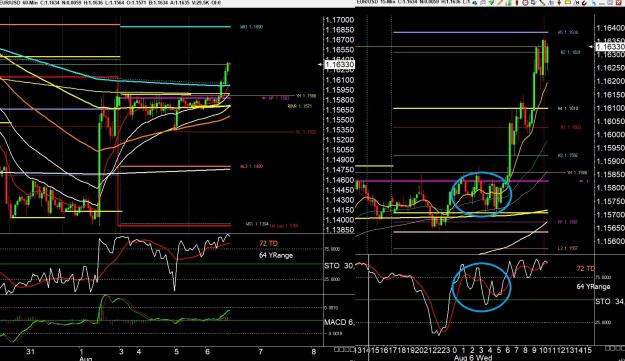
Task: Click the EURUSD 15-Min title text of right chart
Action: (375, 2)
